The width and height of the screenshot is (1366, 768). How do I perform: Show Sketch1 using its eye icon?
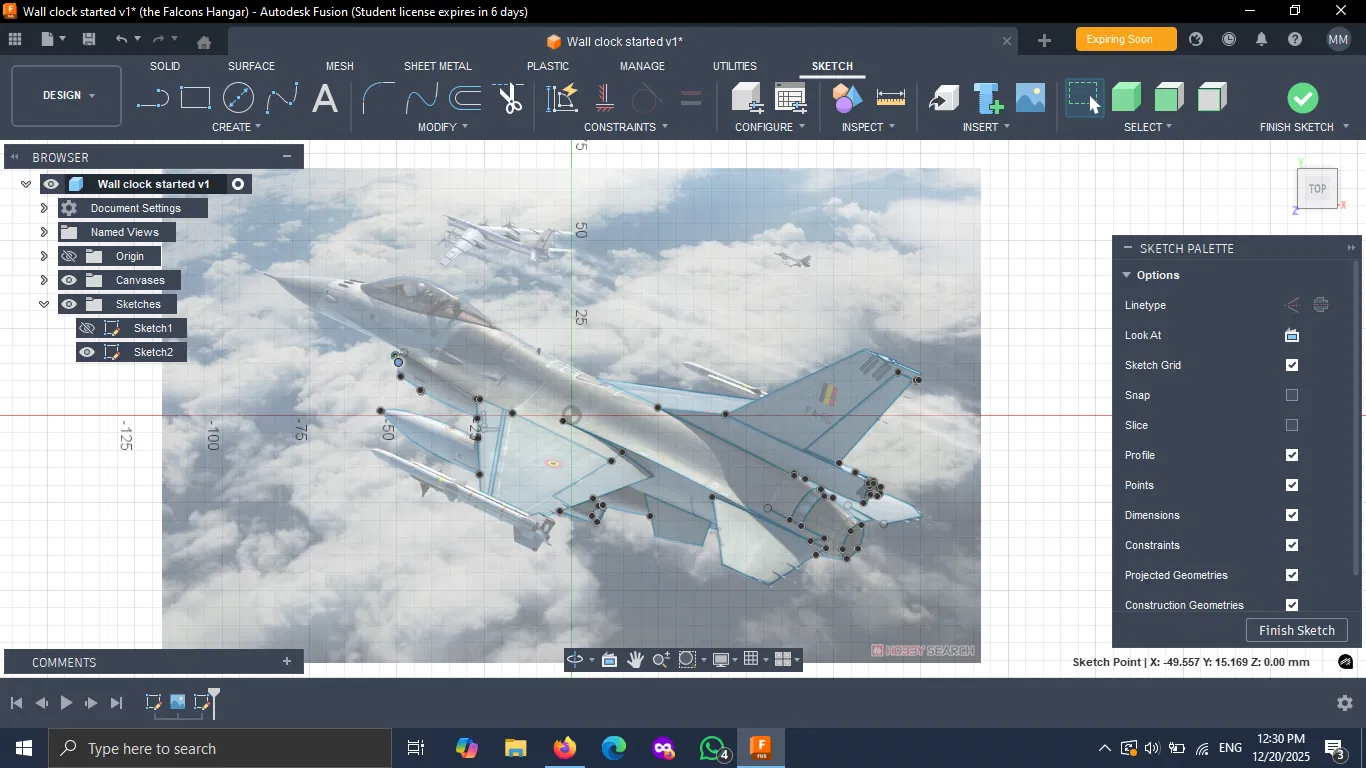(87, 328)
